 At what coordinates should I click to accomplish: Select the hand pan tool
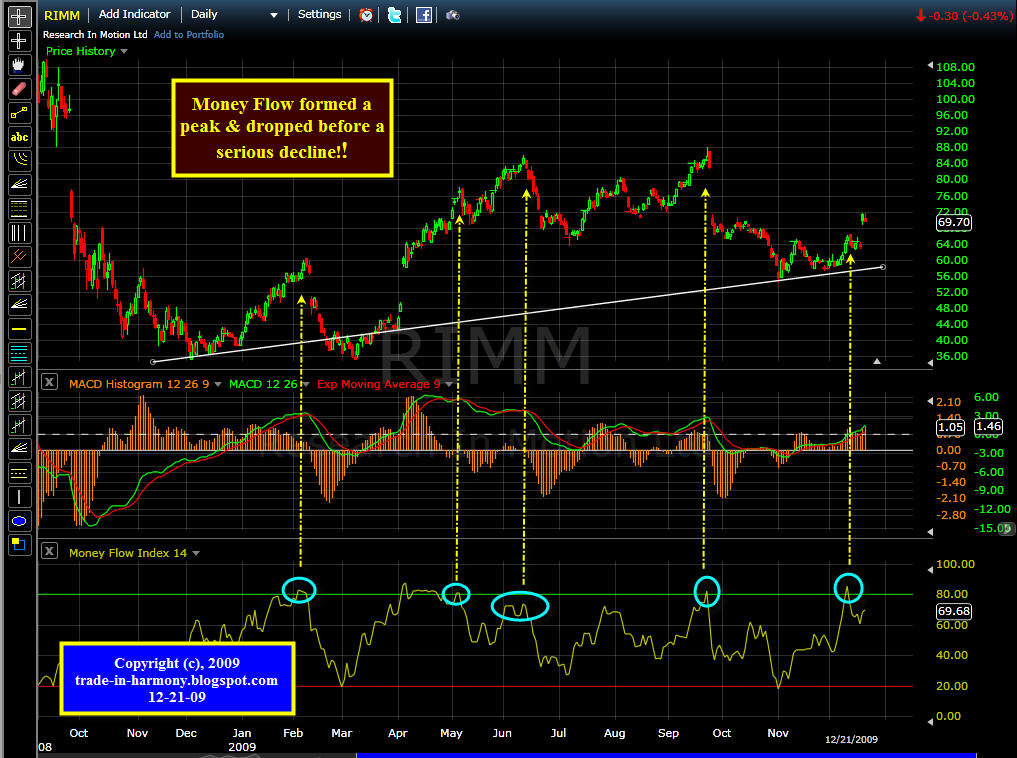tap(19, 65)
